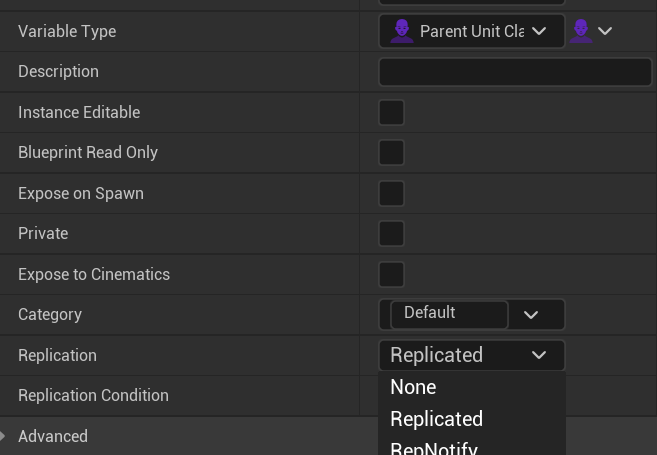Enable the Instance Editable checkbox
The width and height of the screenshot is (657, 455).
click(391, 112)
